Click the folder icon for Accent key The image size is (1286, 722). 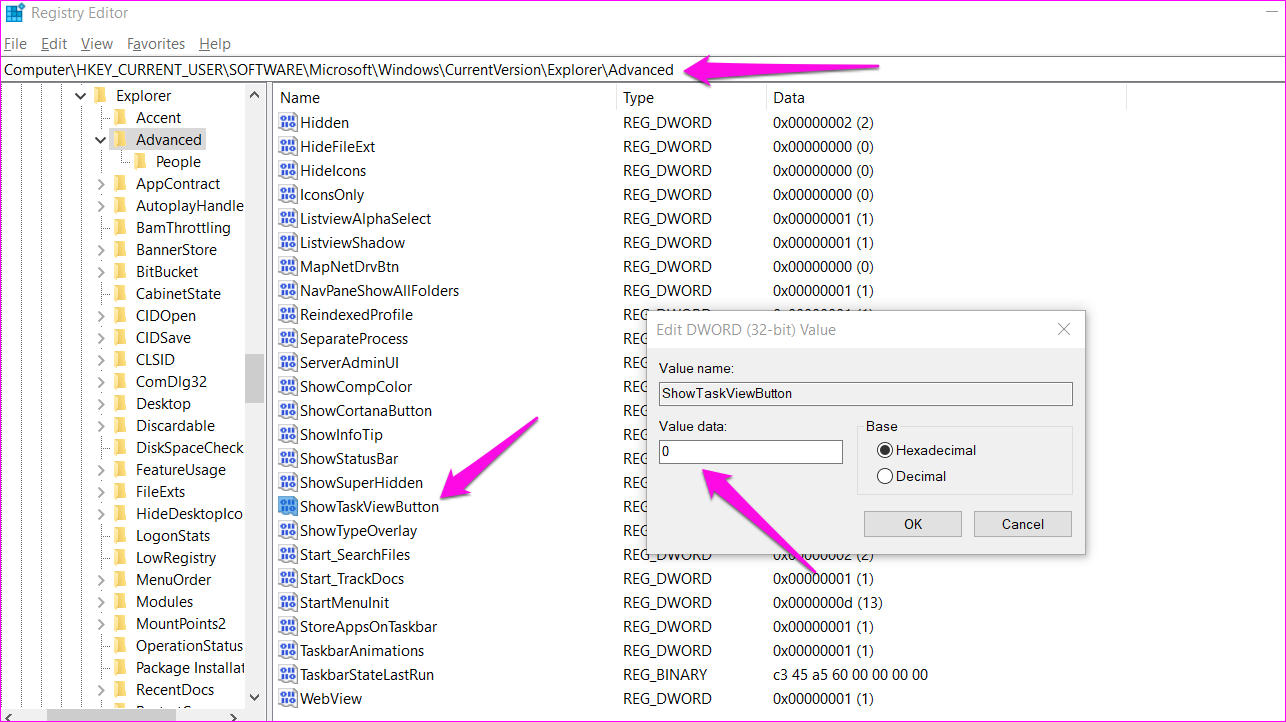pos(121,118)
